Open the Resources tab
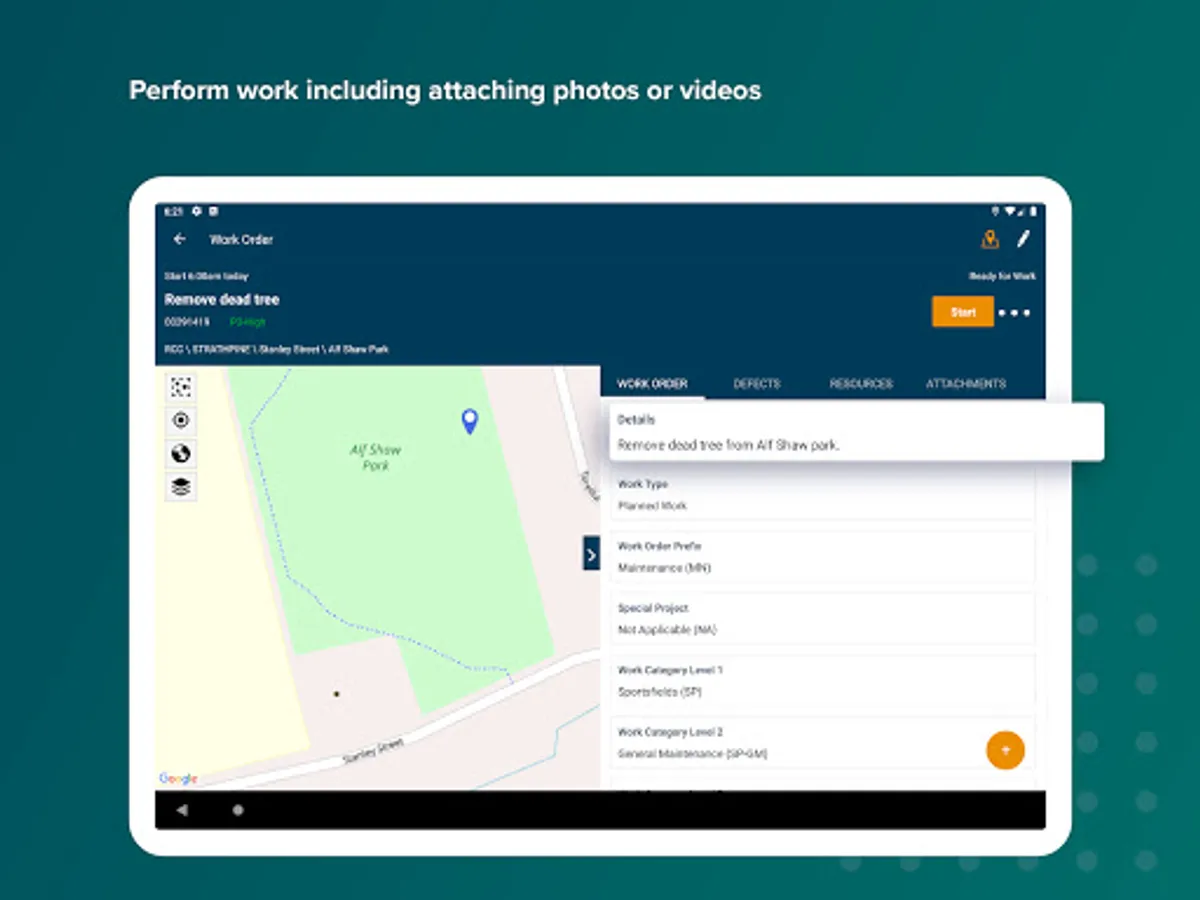 coord(861,383)
